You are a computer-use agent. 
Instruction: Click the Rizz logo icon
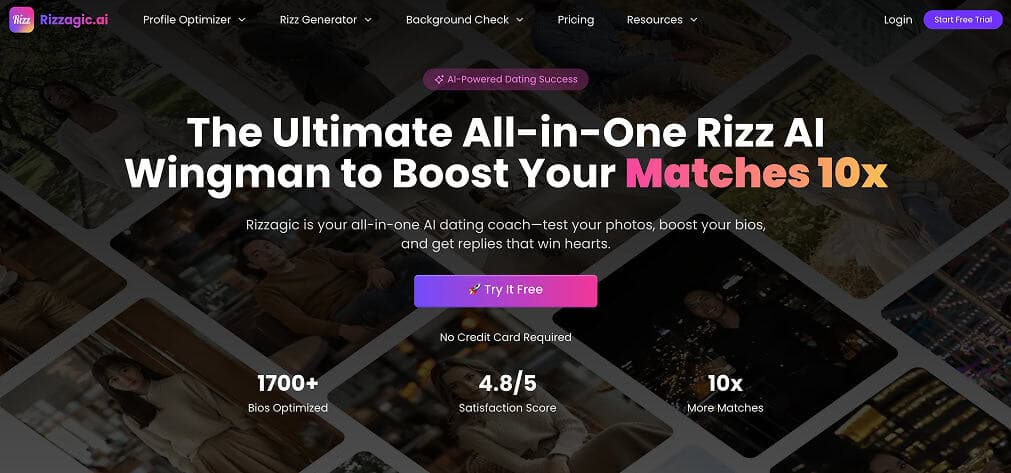pyautogui.click(x=21, y=19)
